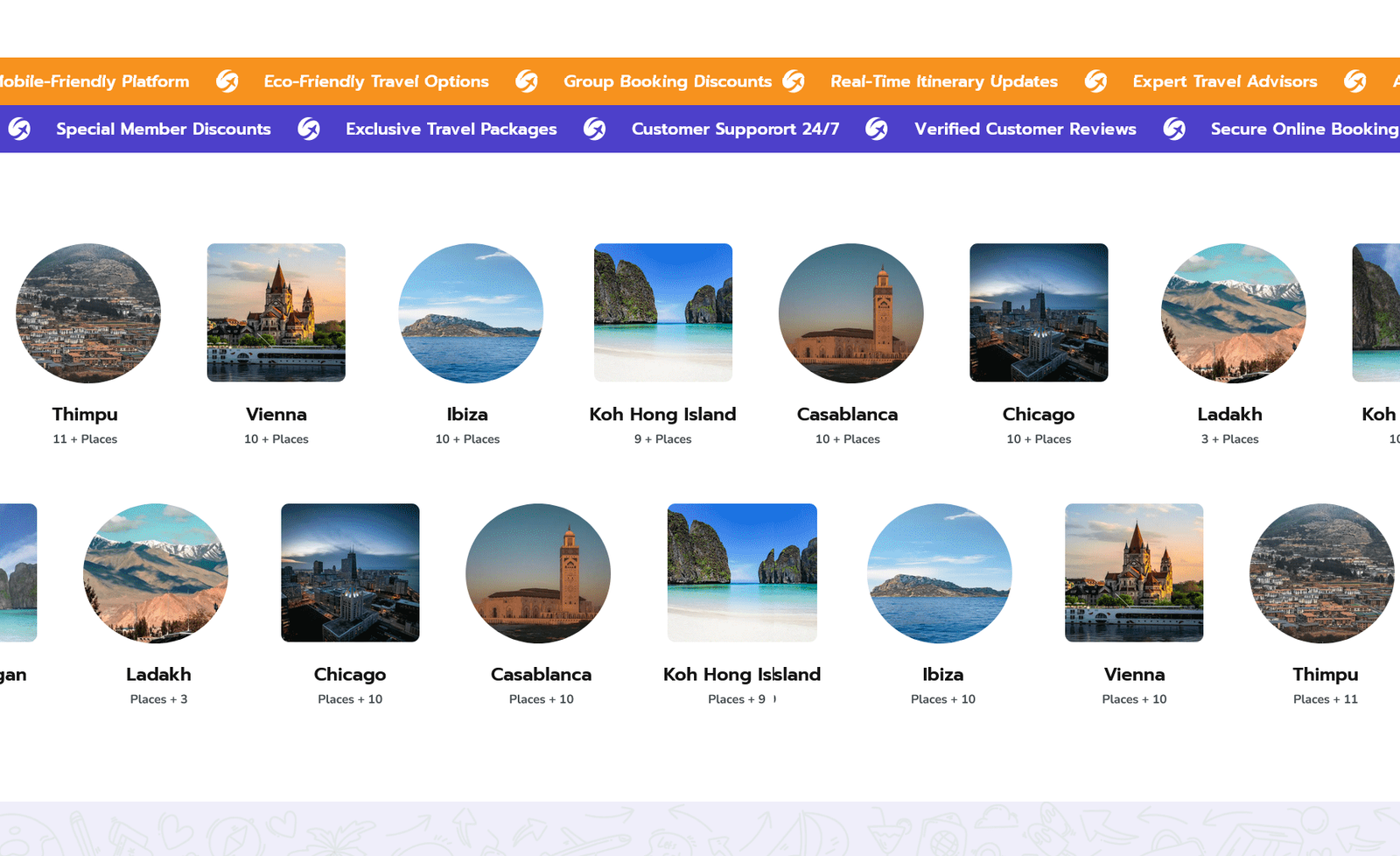Open the Ladakh mountains photo in the second row

(156, 572)
